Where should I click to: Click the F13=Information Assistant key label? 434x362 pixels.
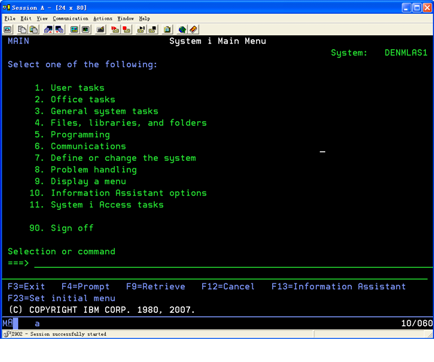pyautogui.click(x=338, y=287)
